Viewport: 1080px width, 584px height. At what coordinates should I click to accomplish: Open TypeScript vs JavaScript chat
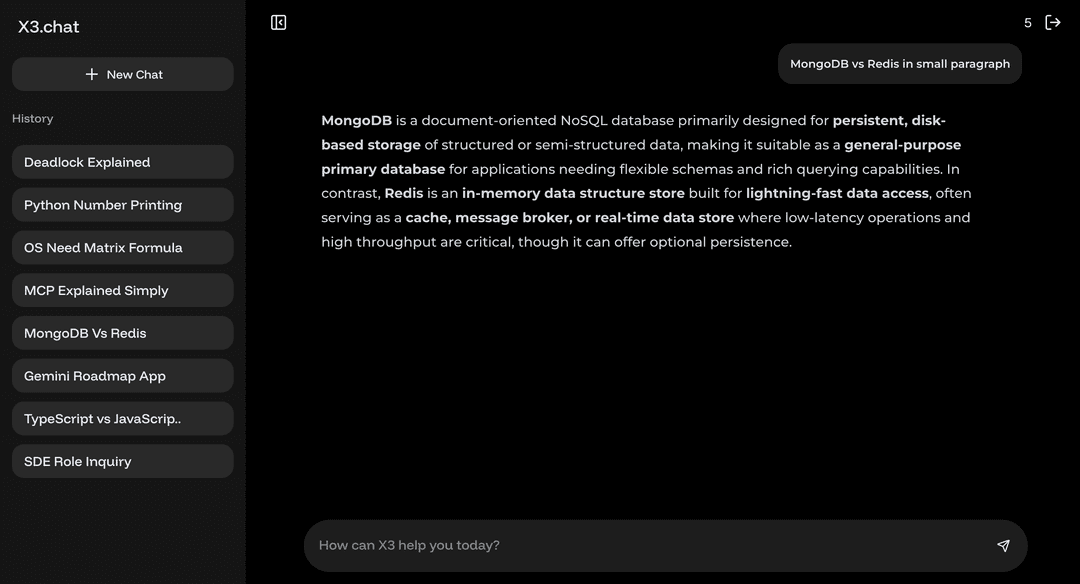tap(122, 419)
